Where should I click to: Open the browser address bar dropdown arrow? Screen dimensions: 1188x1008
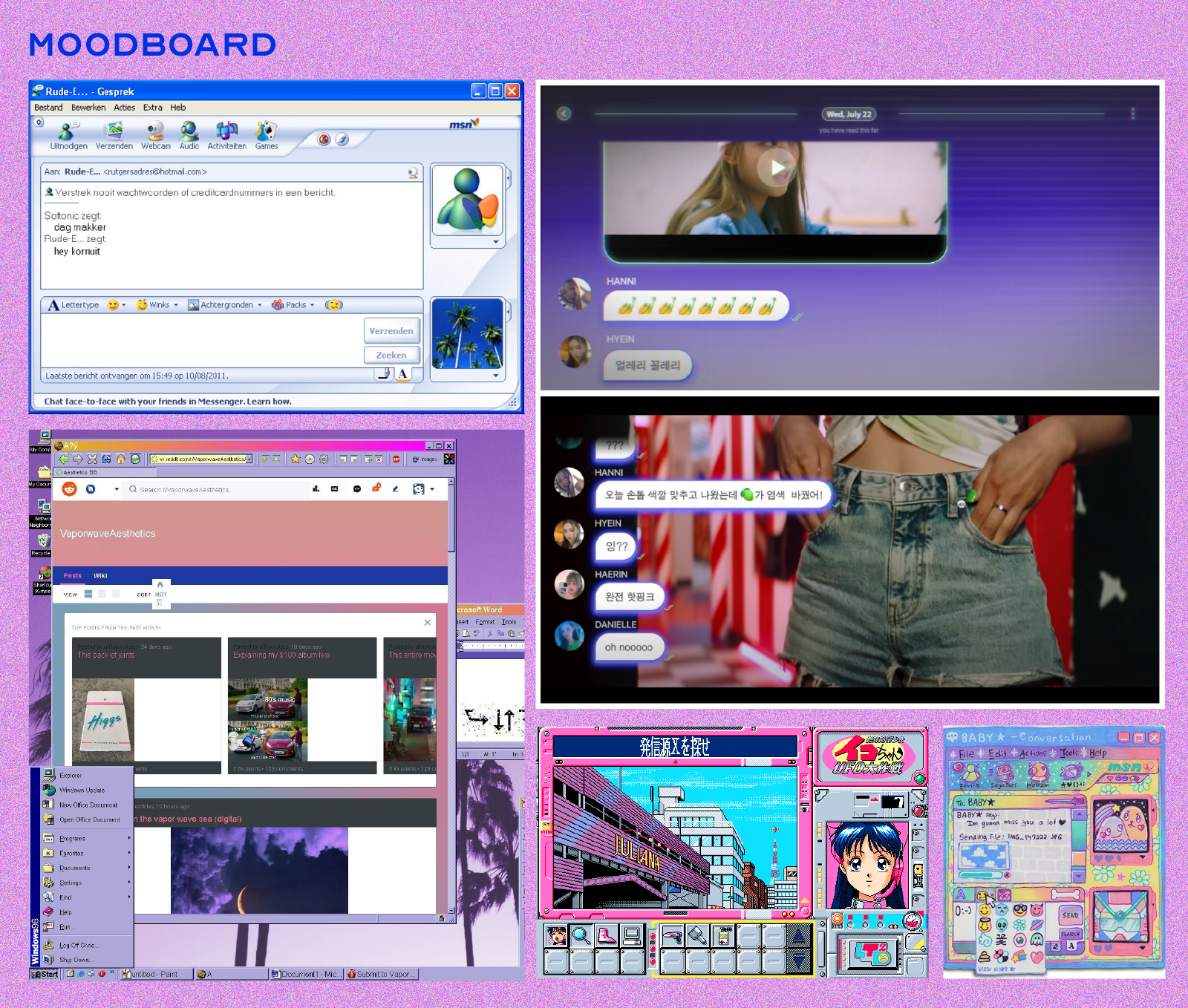249,459
